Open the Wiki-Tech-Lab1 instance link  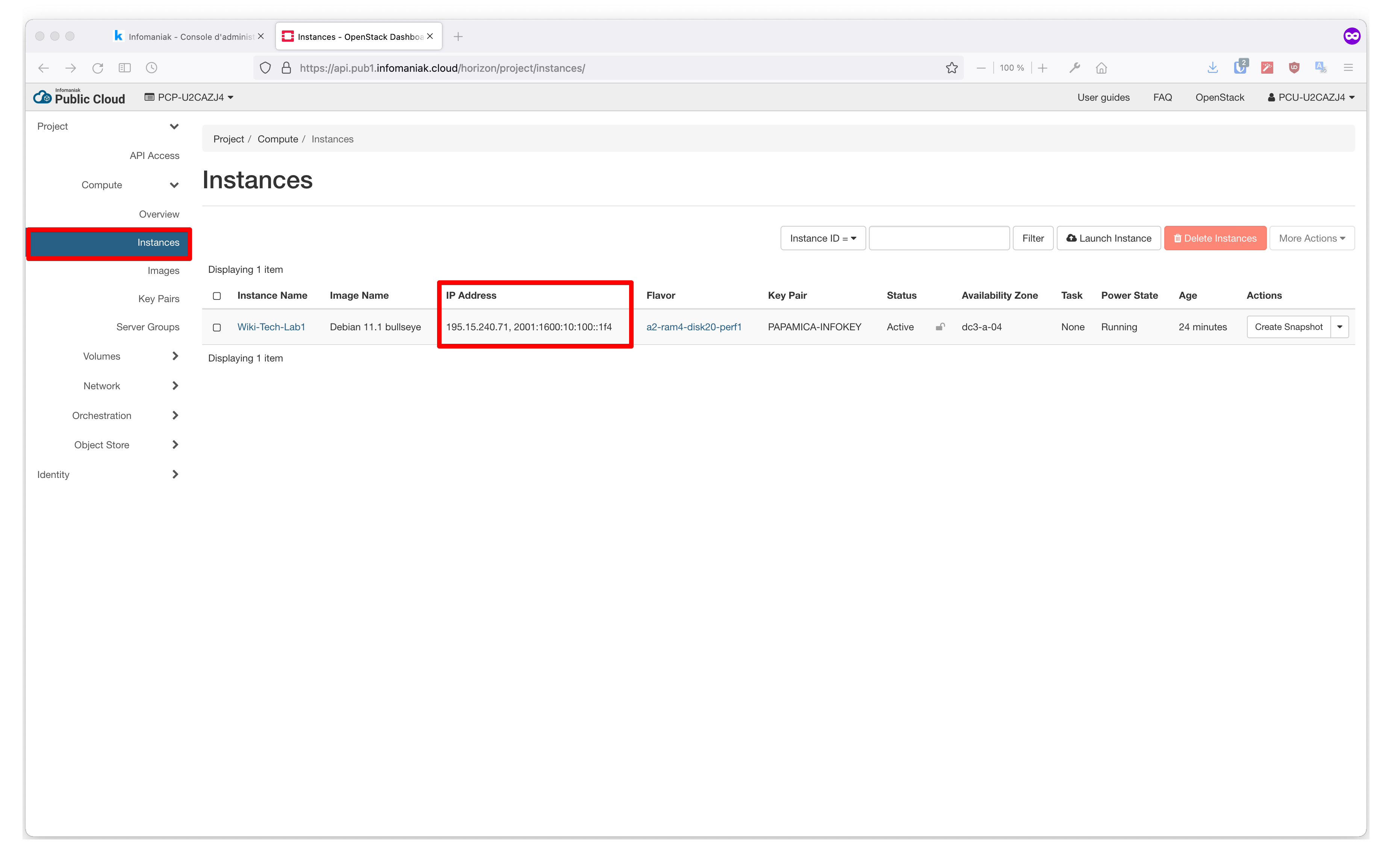click(271, 327)
